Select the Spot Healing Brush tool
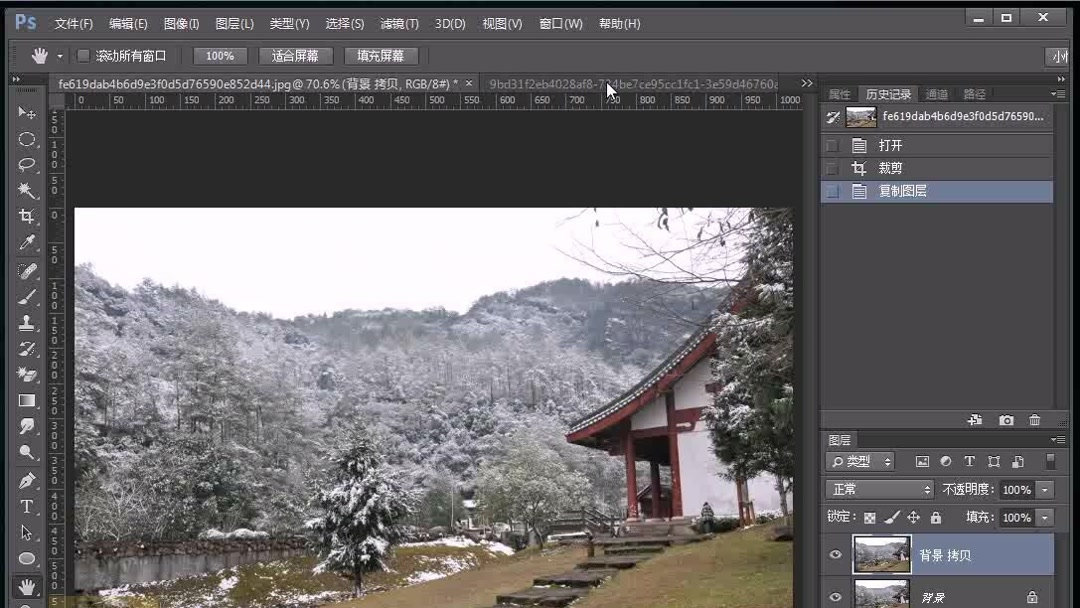 [x=27, y=270]
